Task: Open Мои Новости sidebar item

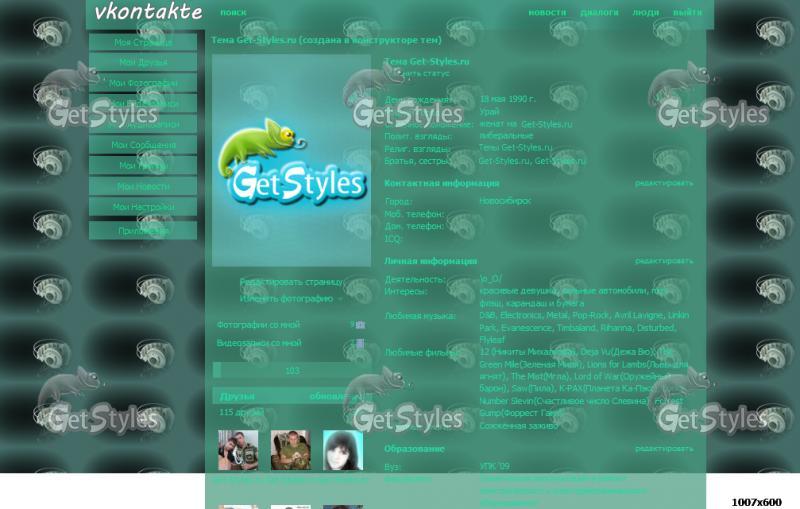Action: [x=143, y=186]
